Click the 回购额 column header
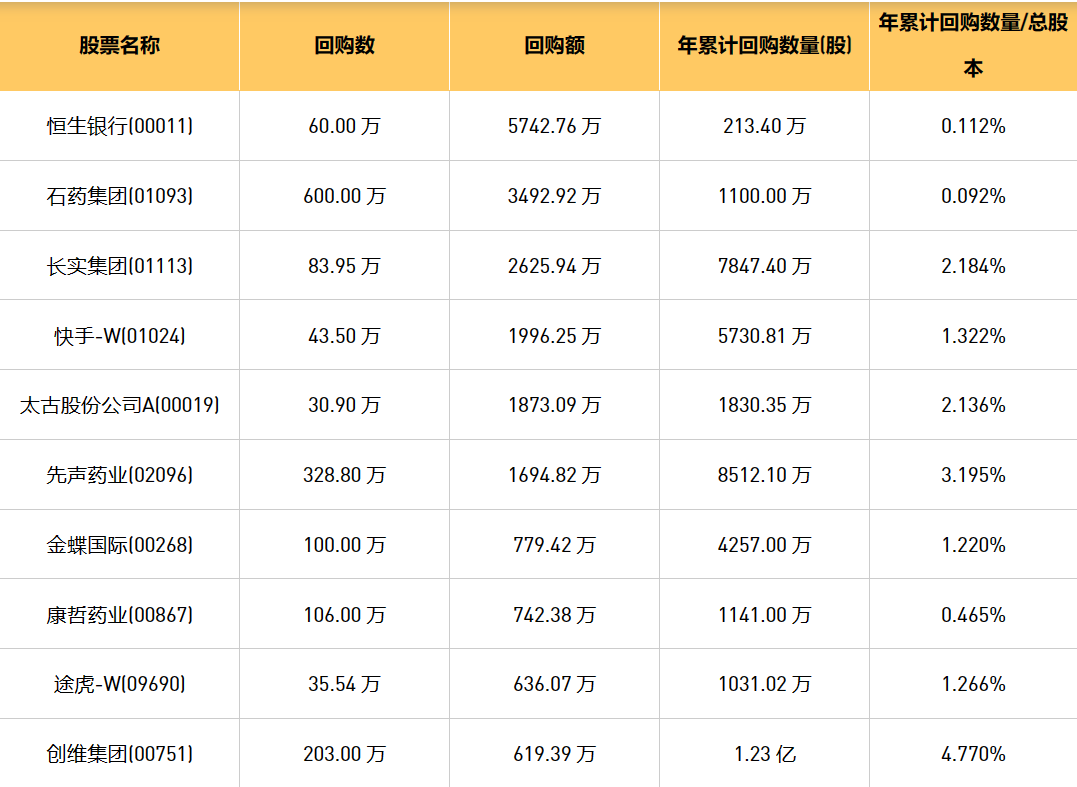 [554, 46]
